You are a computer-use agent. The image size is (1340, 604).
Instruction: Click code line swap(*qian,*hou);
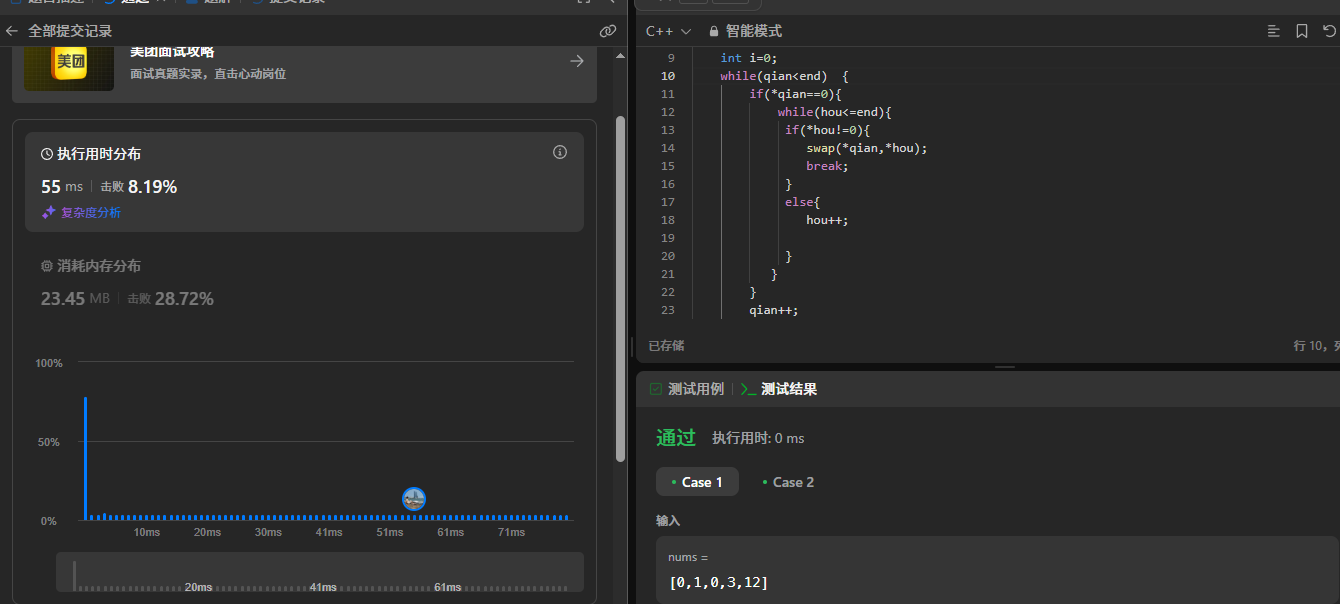[867, 148]
